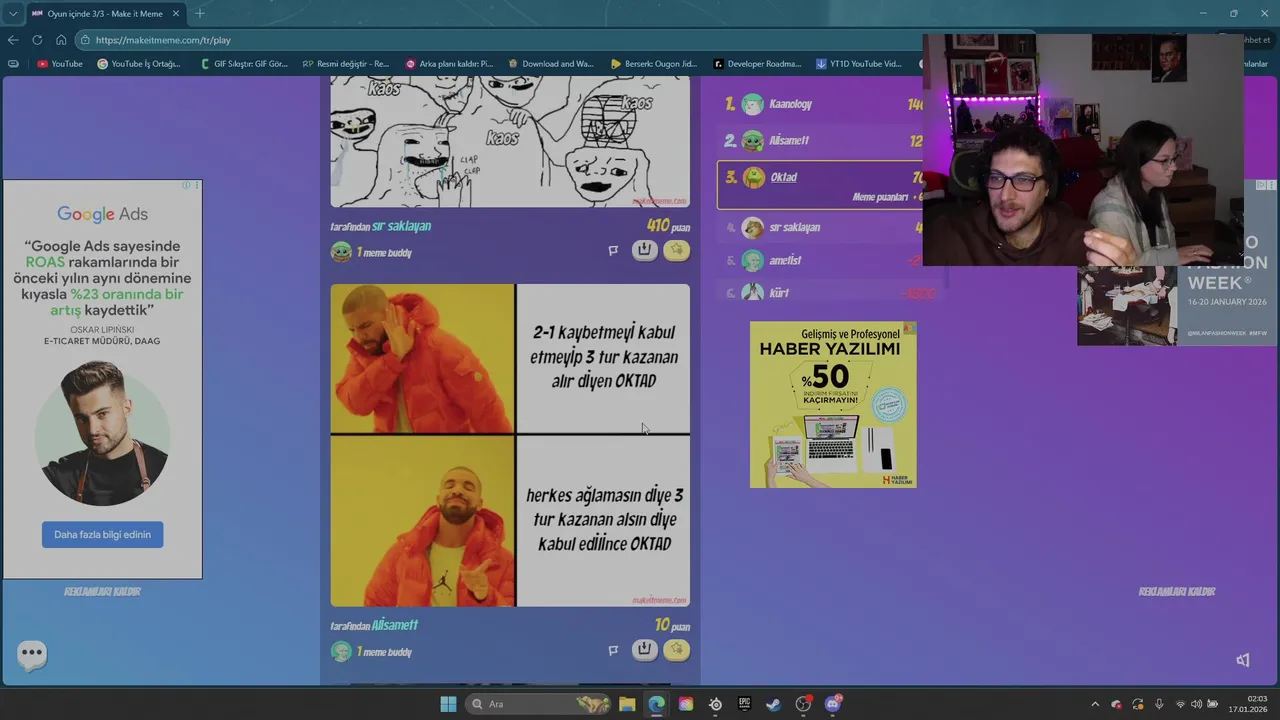Viewport: 1280px width, 720px height.
Task: Open the GIF Sıkıştır bookmark
Action: click(x=244, y=64)
